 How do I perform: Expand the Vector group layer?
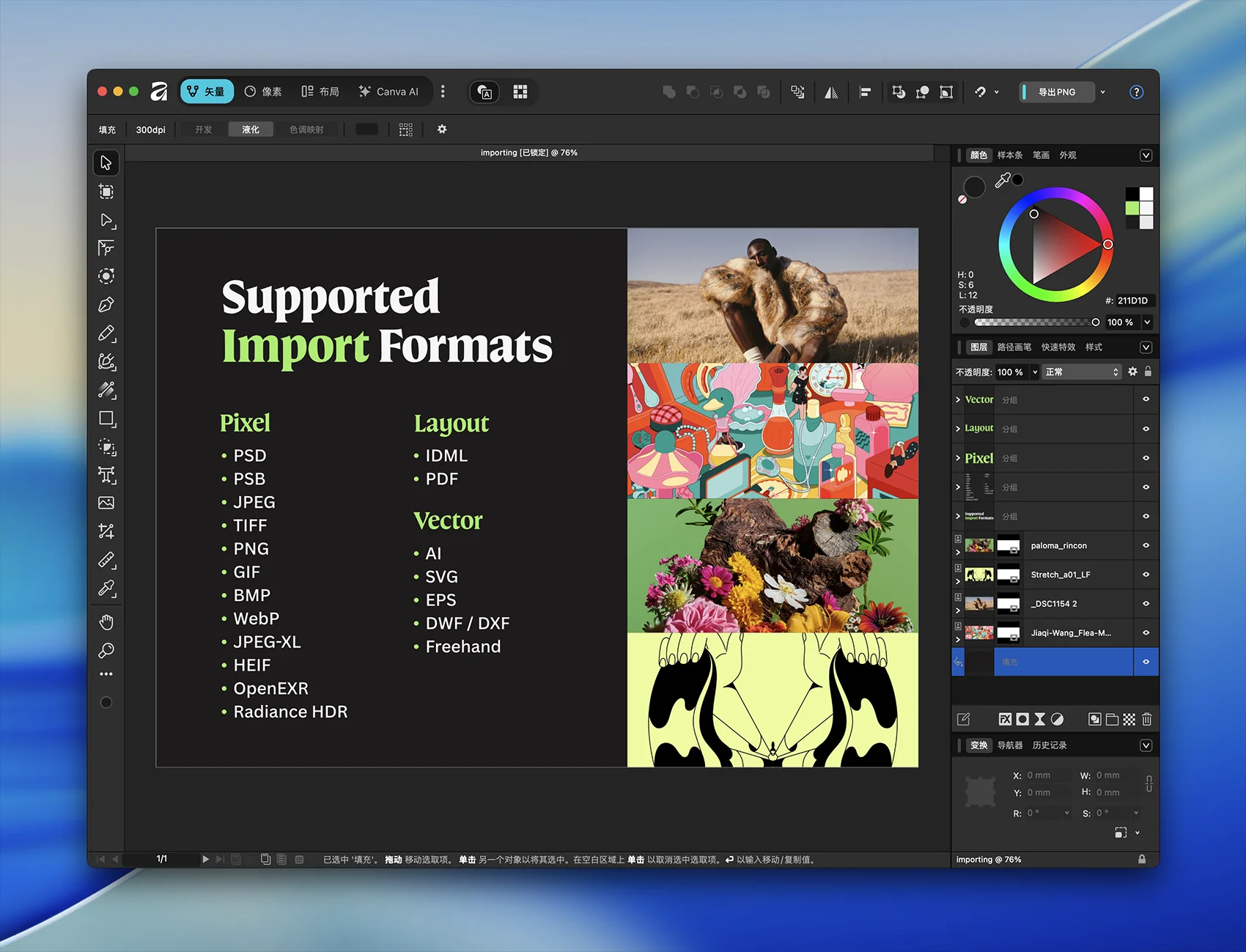coord(958,399)
